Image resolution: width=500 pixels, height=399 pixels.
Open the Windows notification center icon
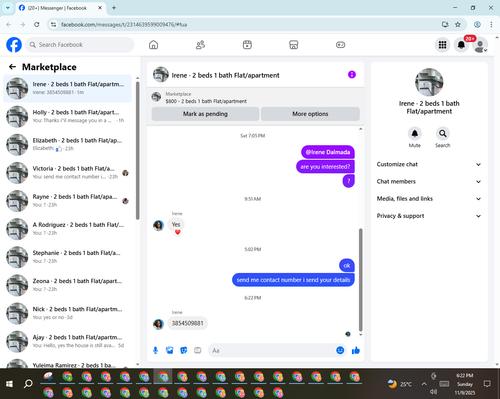[487, 384]
